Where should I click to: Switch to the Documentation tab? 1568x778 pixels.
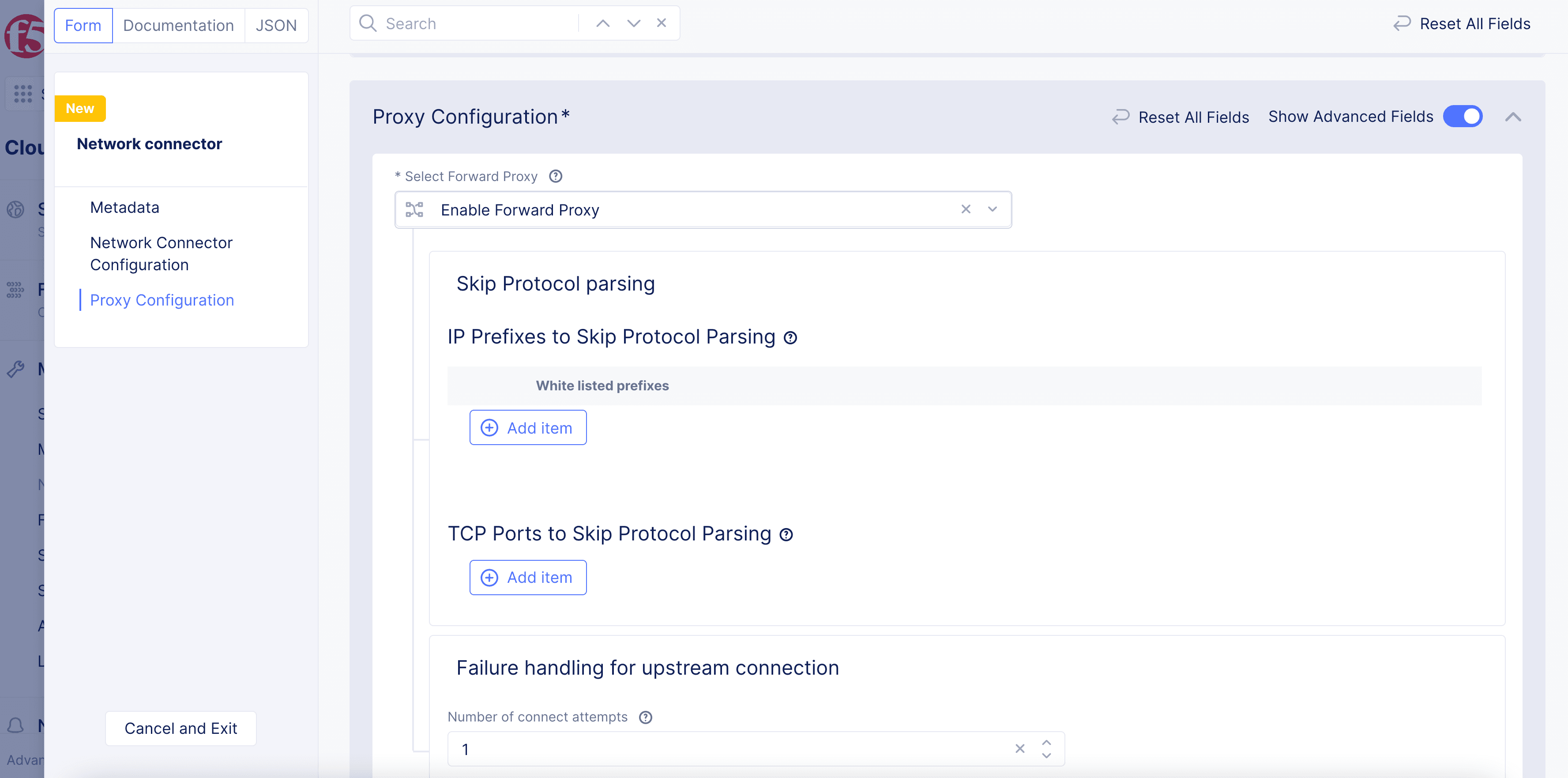178,25
